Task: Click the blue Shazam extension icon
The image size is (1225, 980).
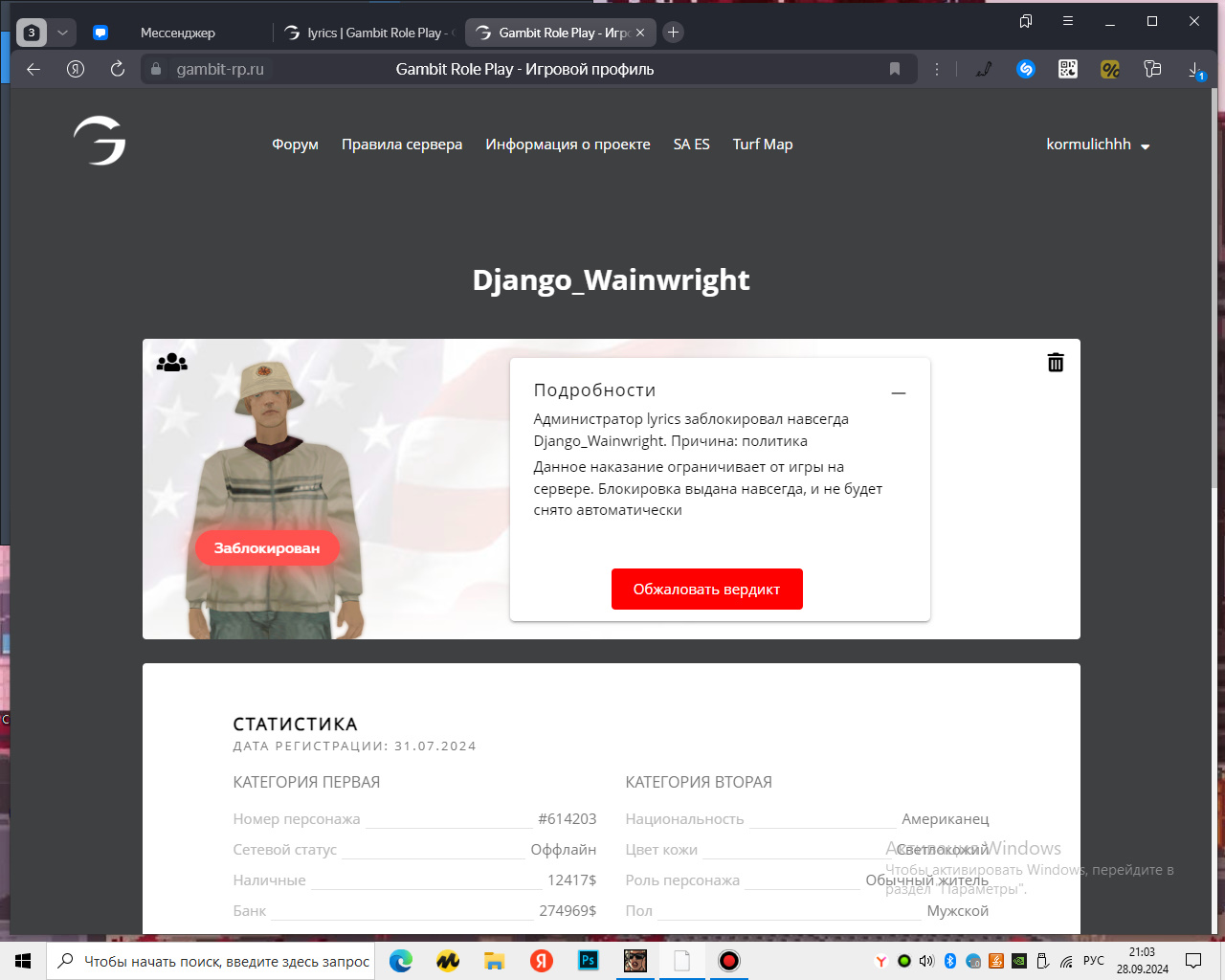Action: pos(1026,69)
